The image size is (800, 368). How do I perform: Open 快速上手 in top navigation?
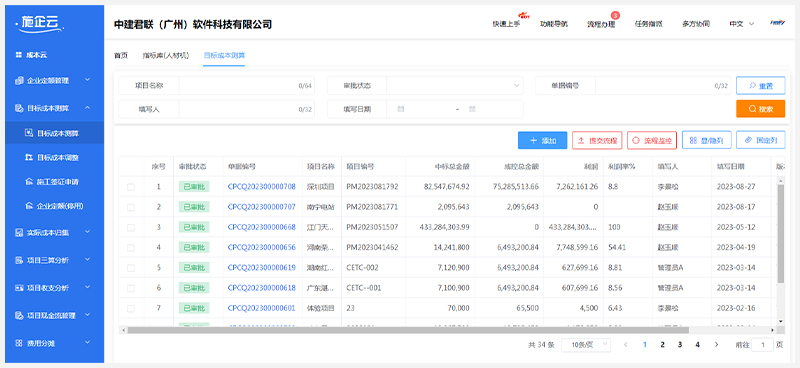[x=506, y=24]
